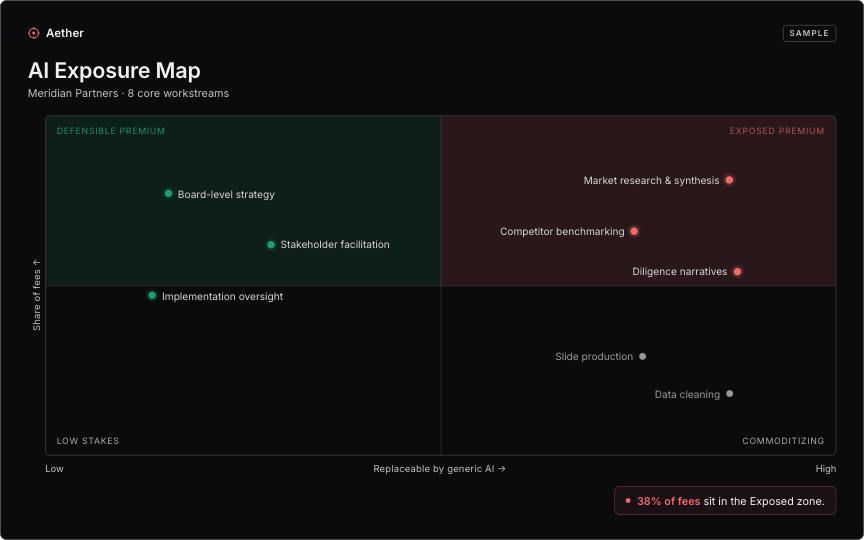Click the Competitor benchmarking red dot
The height and width of the screenshot is (540, 864).
634,231
